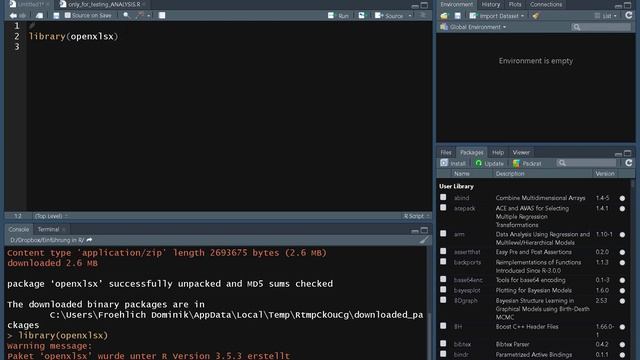Click the show in new window icon
The width and height of the screenshot is (640, 360).
(39, 16)
